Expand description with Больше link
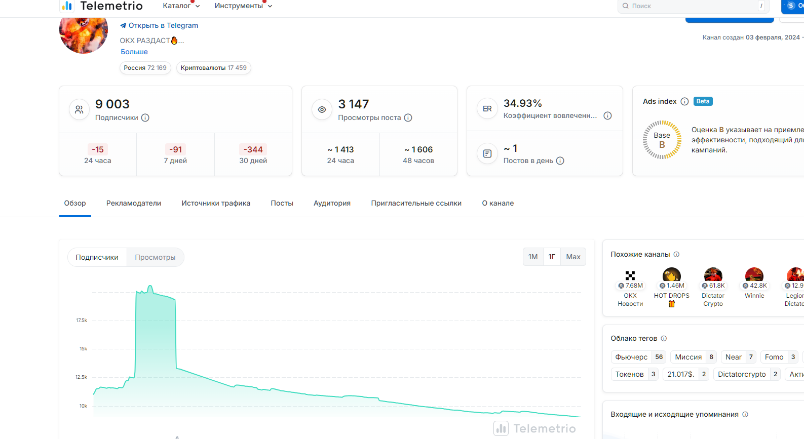This screenshot has height=439, width=804. coord(134,51)
